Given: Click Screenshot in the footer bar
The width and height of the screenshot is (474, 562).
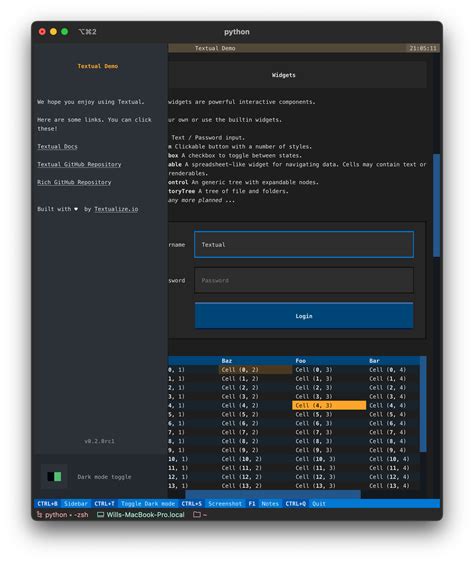Looking at the screenshot, I should [x=225, y=504].
